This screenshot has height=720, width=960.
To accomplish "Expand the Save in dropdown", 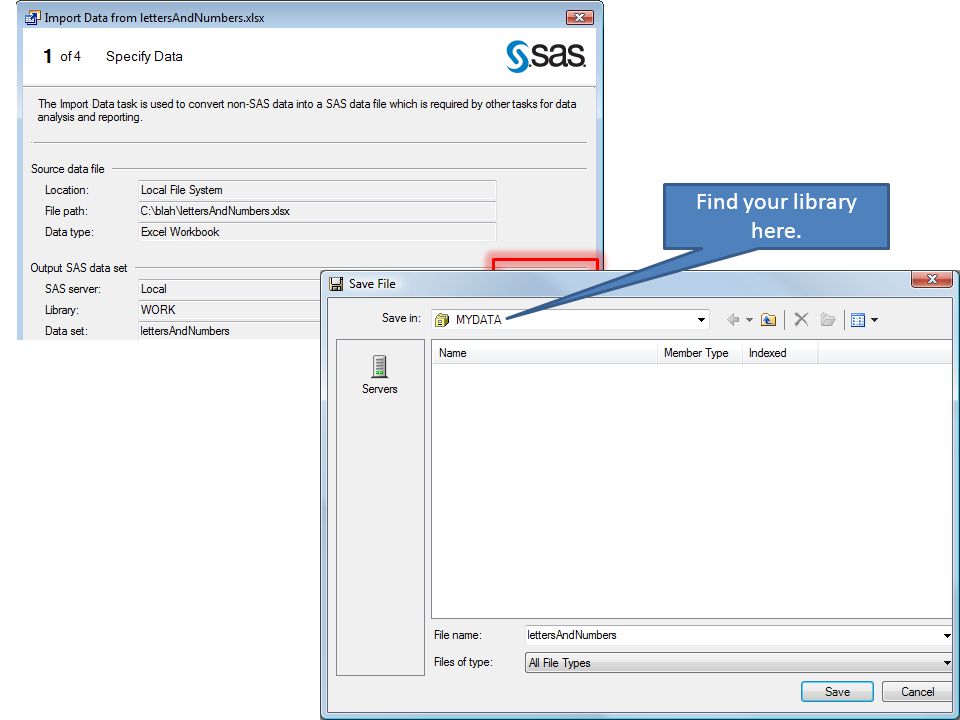I will point(701,320).
